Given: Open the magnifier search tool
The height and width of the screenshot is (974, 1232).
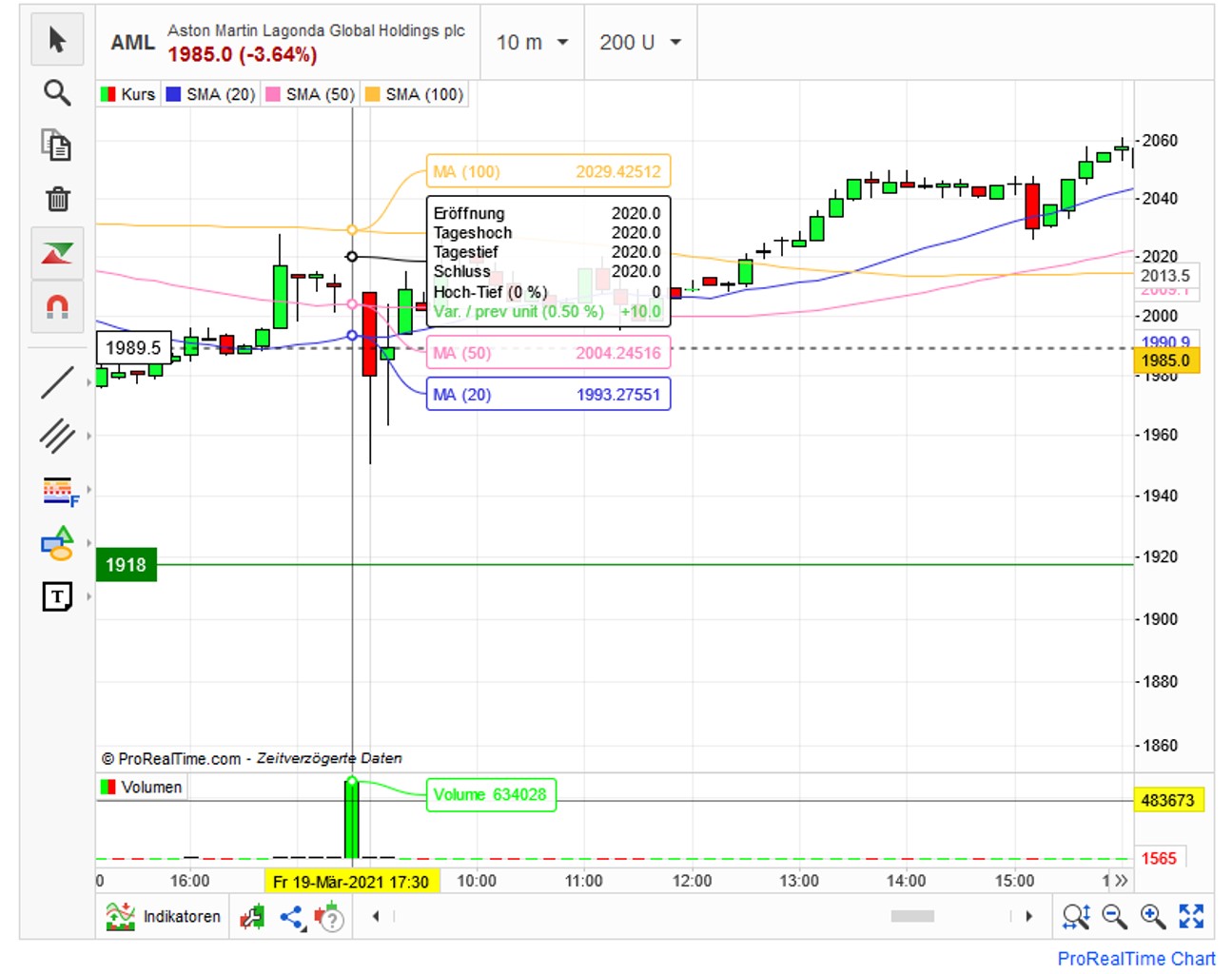Looking at the screenshot, I should tap(57, 92).
